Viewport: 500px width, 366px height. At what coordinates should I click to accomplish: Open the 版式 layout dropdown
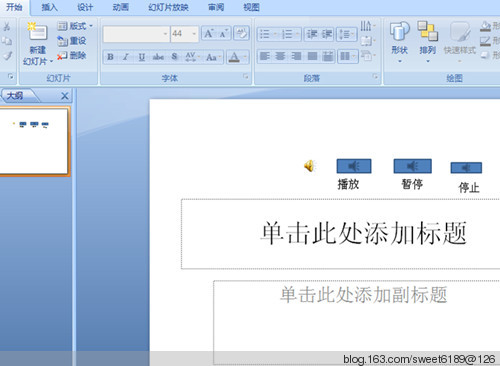[75, 26]
